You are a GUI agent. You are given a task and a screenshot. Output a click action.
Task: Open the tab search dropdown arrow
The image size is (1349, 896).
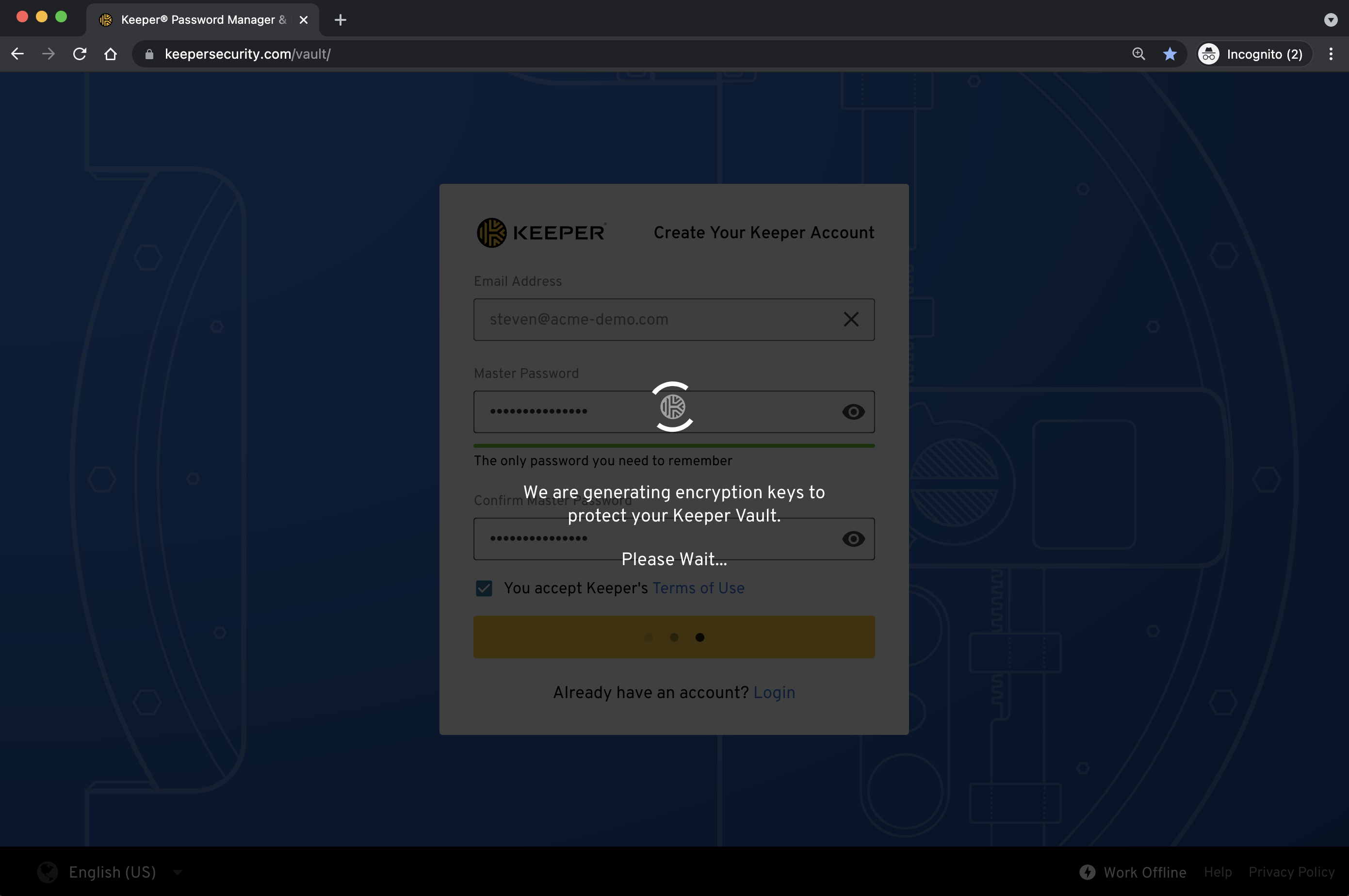pos(1331,20)
